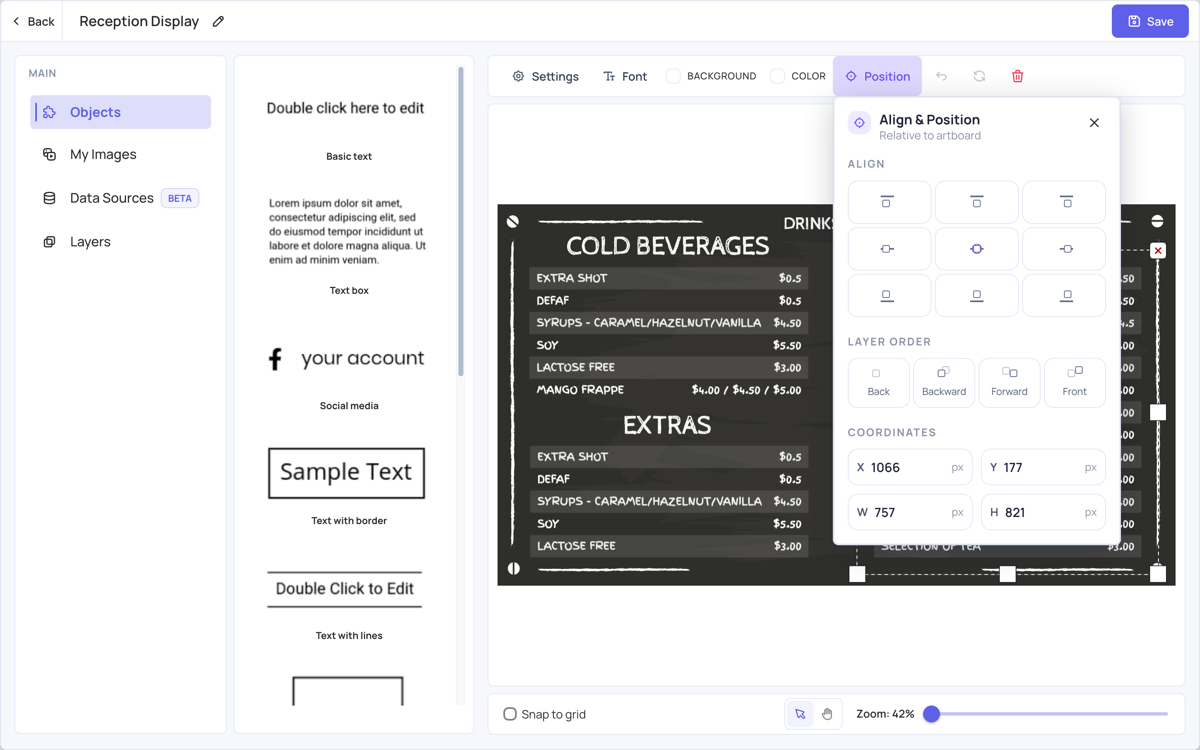The width and height of the screenshot is (1200, 750).
Task: Center object in the artboard
Action: click(x=976, y=249)
